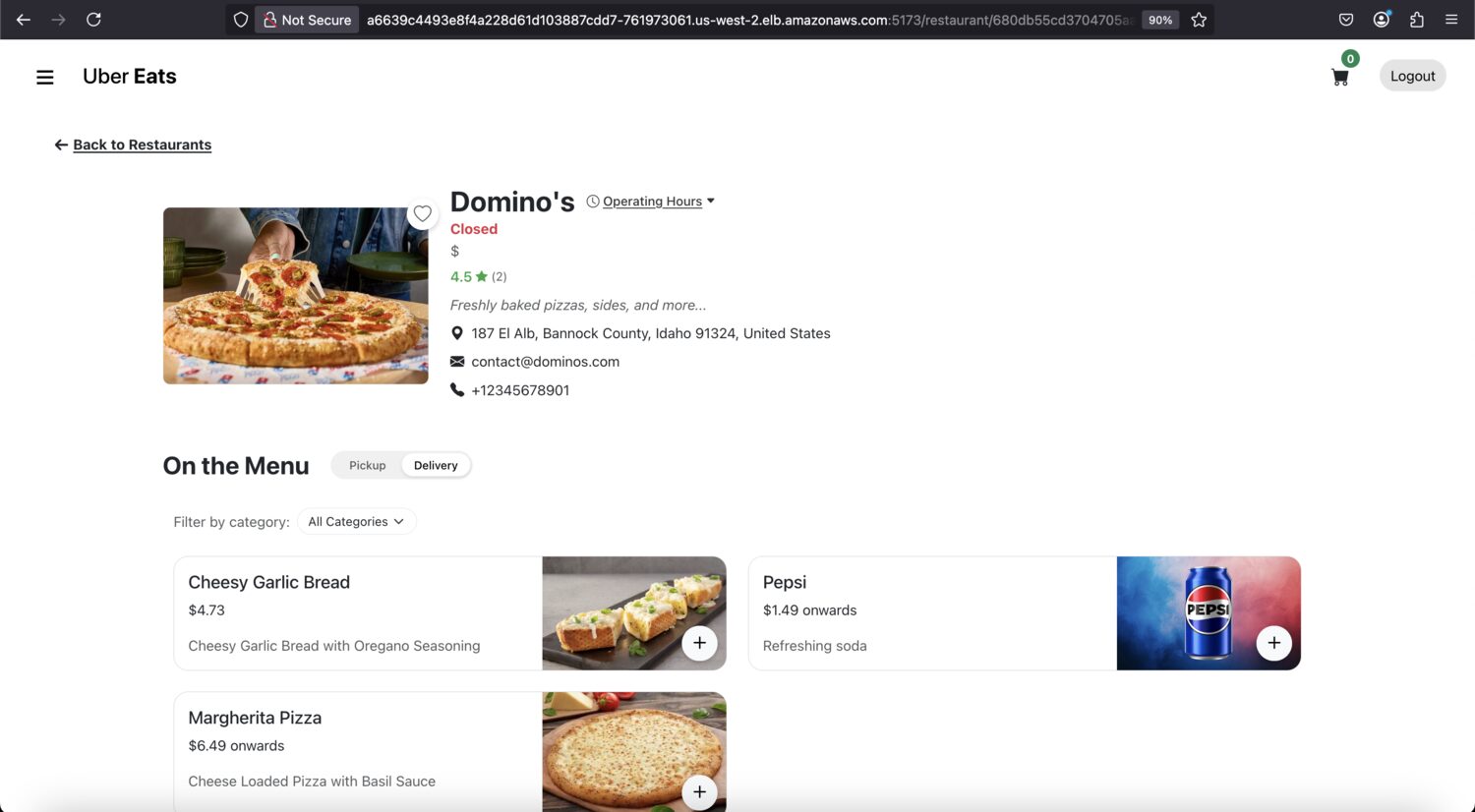Switch to Pickup order mode
Viewport: 1475px width, 812px height.
(x=368, y=465)
